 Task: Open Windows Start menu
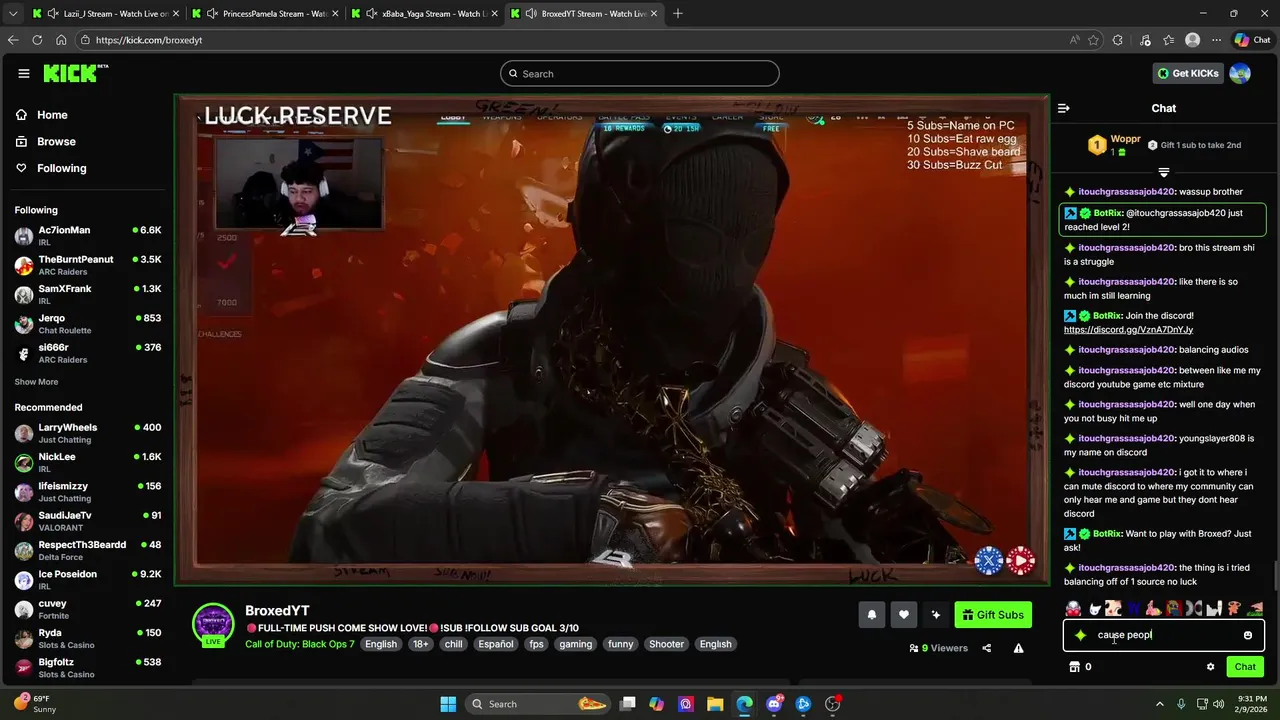pos(448,704)
